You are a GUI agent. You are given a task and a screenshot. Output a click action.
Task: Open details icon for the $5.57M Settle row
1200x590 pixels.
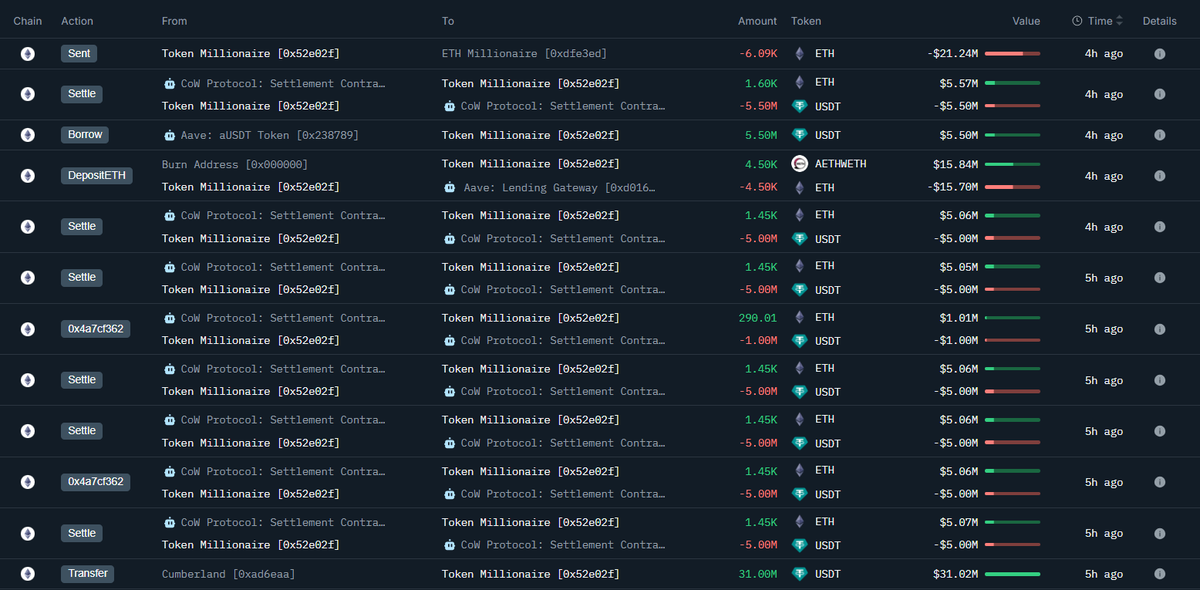1160,94
